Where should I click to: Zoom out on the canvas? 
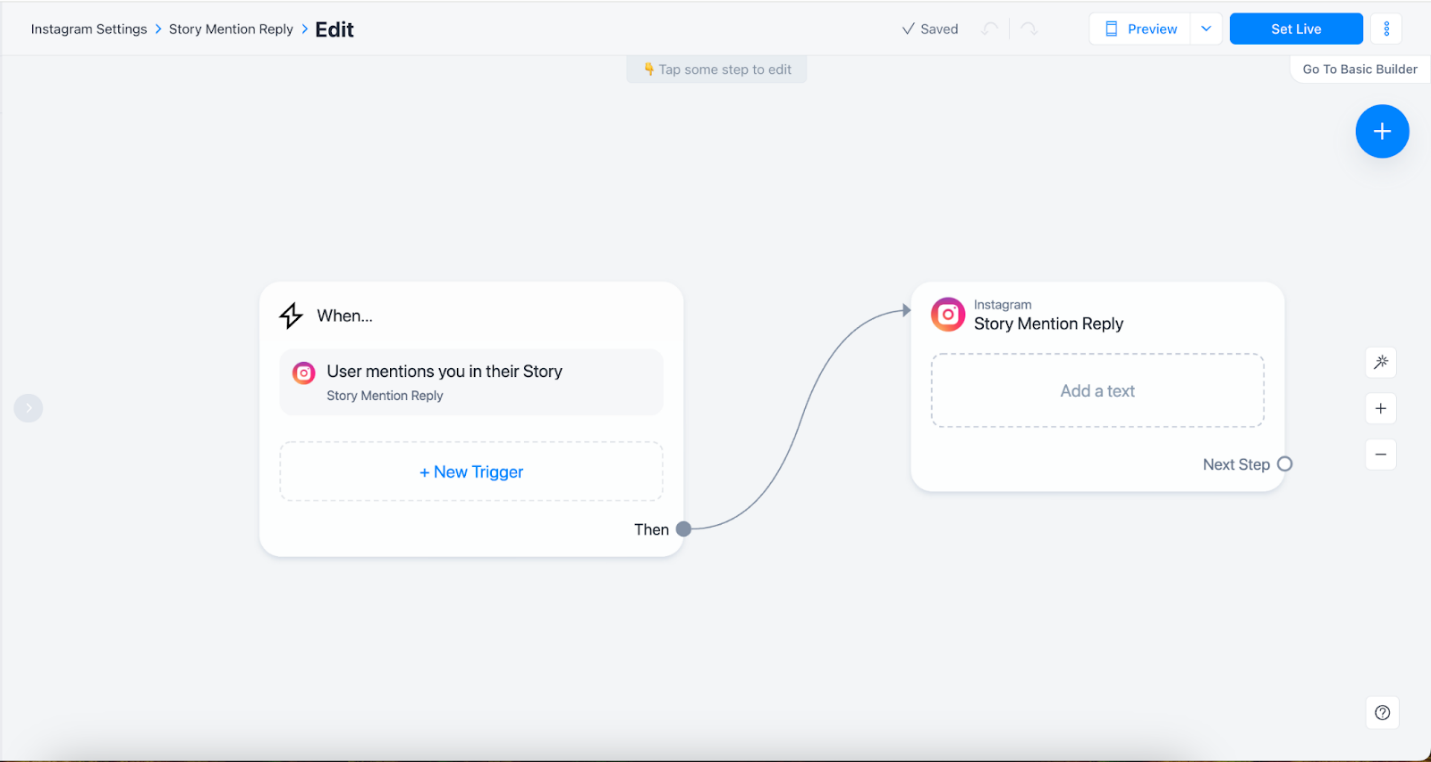[x=1380, y=454]
